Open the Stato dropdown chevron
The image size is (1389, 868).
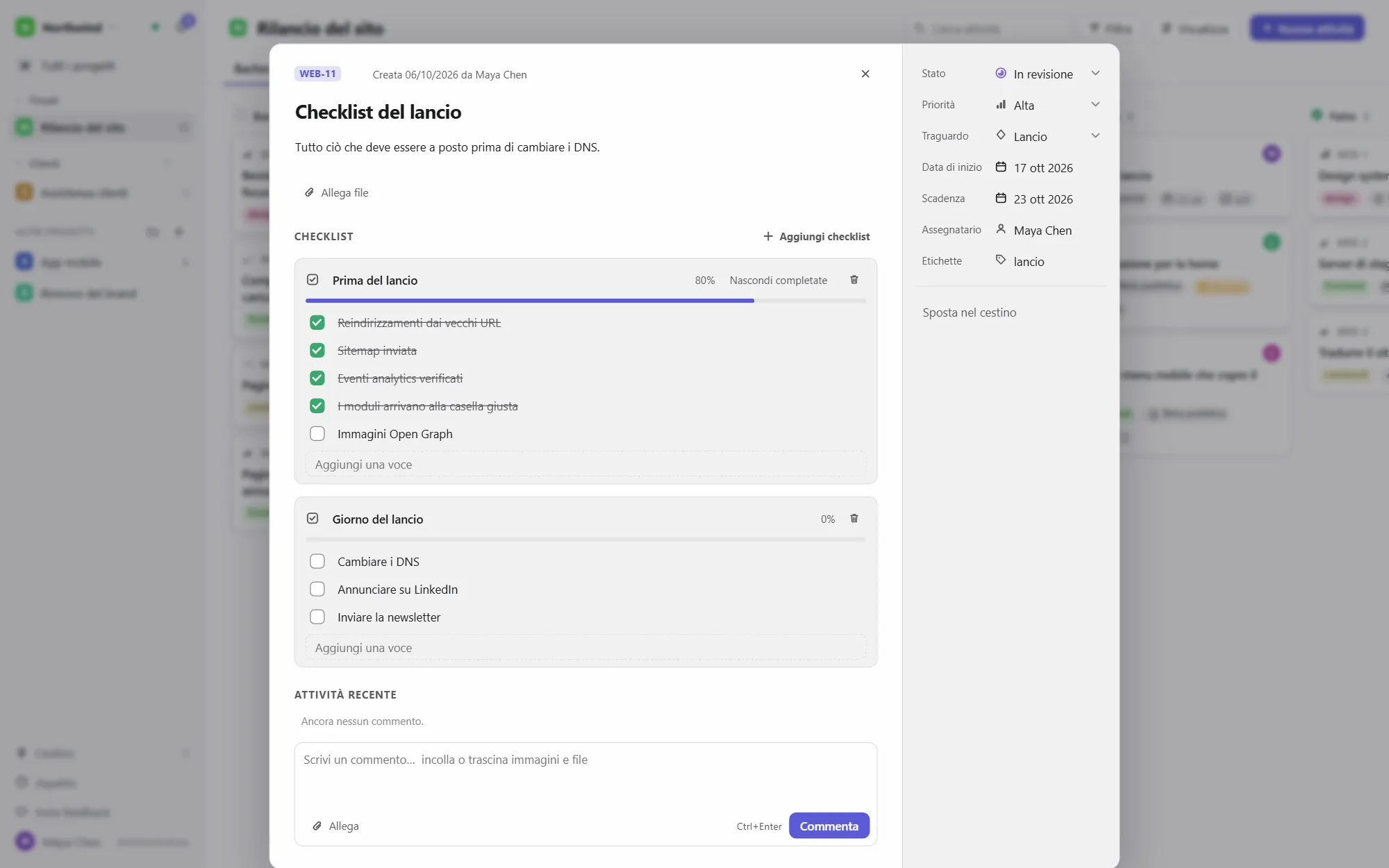tap(1095, 73)
